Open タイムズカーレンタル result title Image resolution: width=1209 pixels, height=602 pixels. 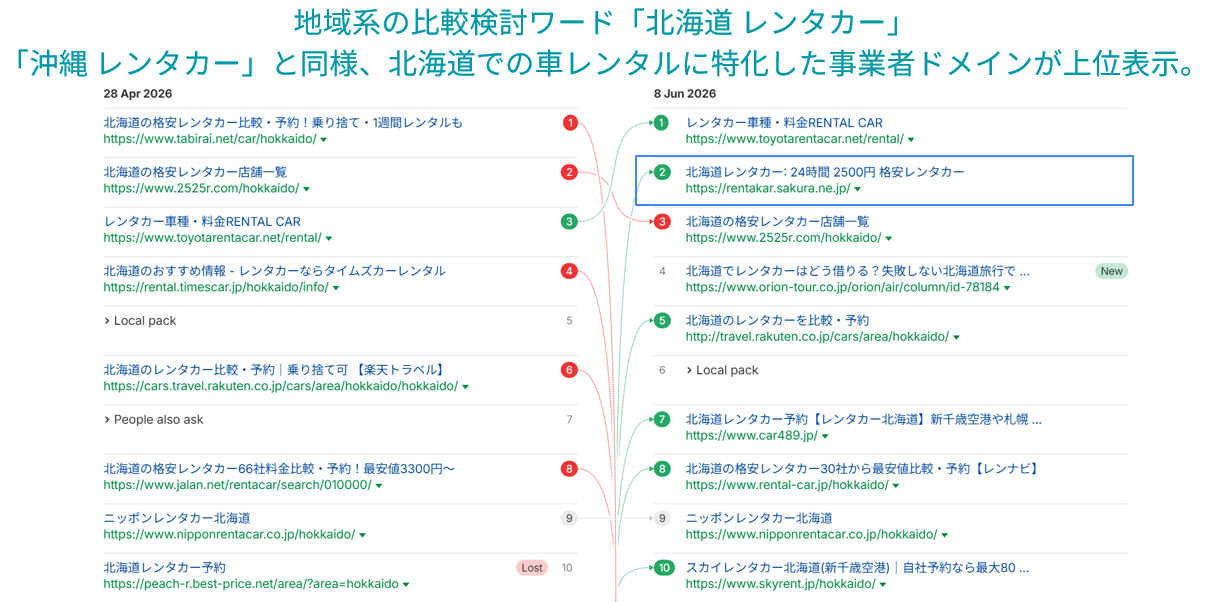tap(274, 271)
